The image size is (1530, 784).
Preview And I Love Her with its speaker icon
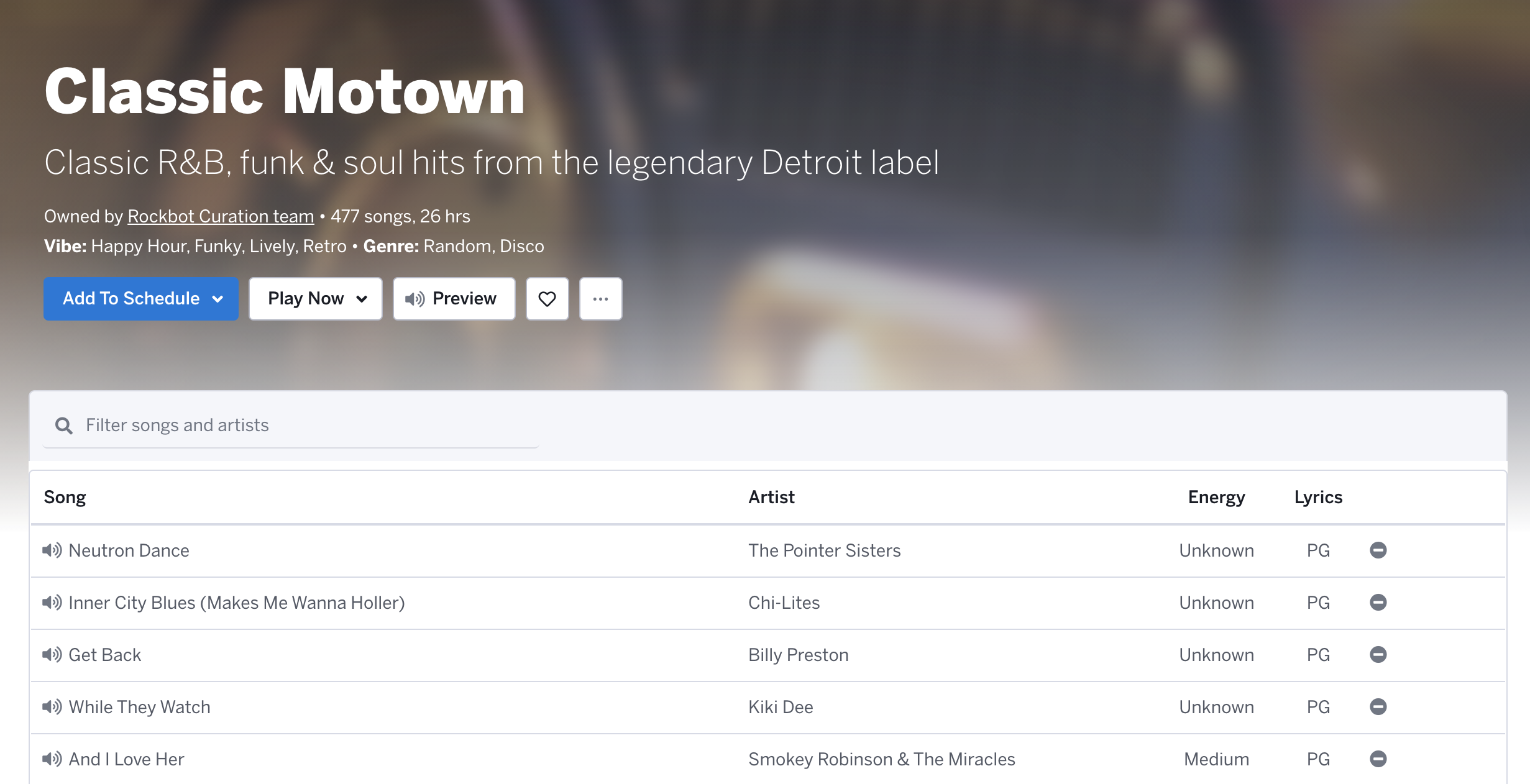point(52,759)
